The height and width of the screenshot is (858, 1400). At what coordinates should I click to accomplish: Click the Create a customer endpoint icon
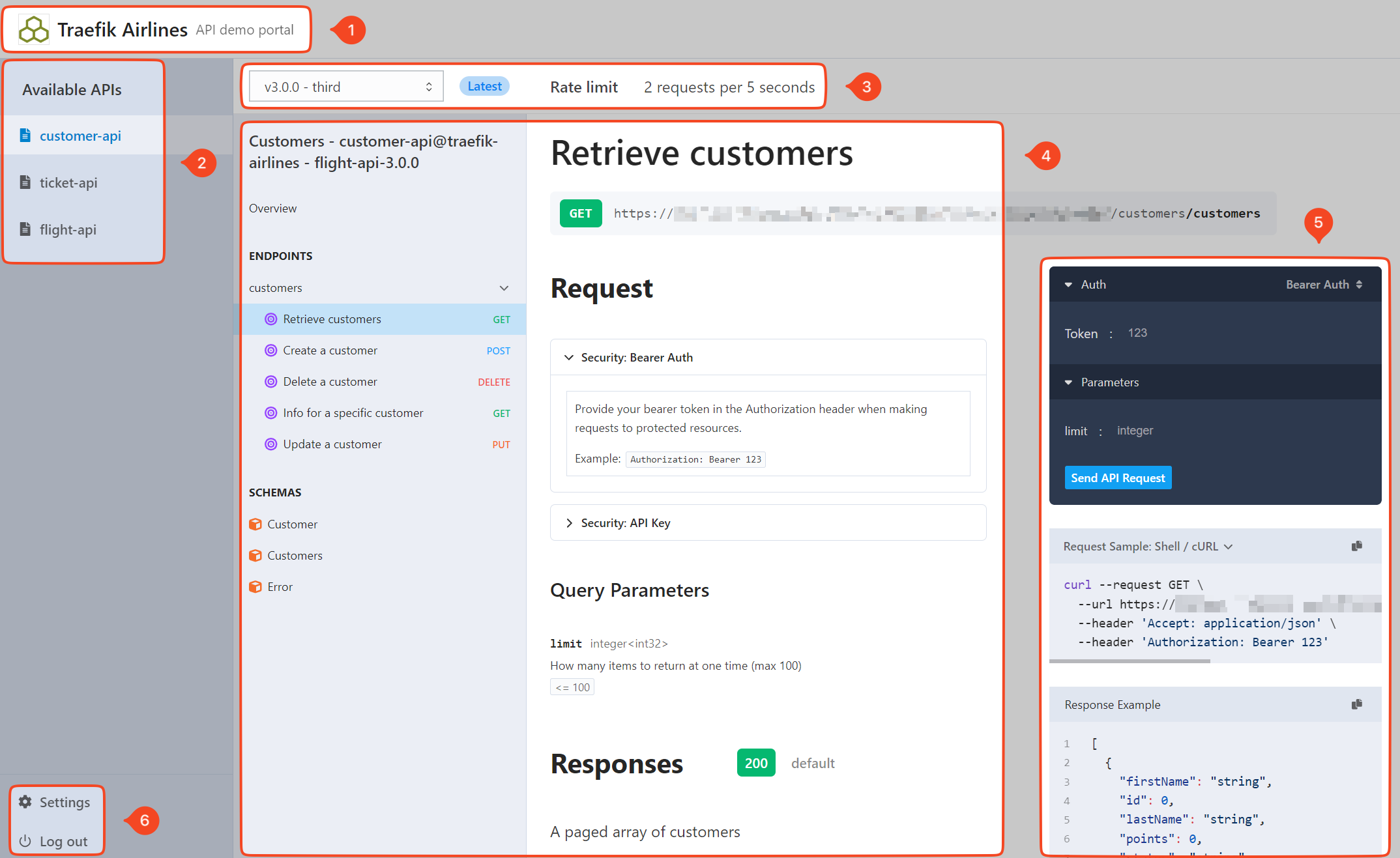[x=271, y=350]
